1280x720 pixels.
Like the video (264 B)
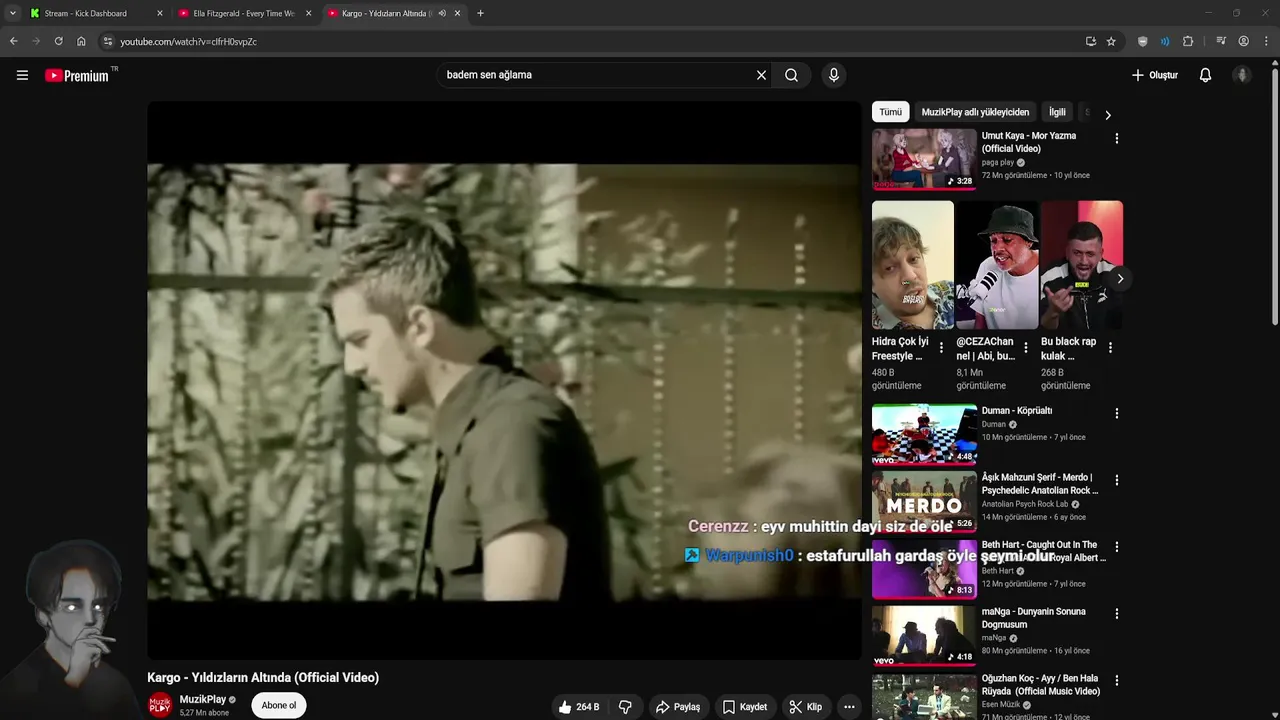[580, 707]
